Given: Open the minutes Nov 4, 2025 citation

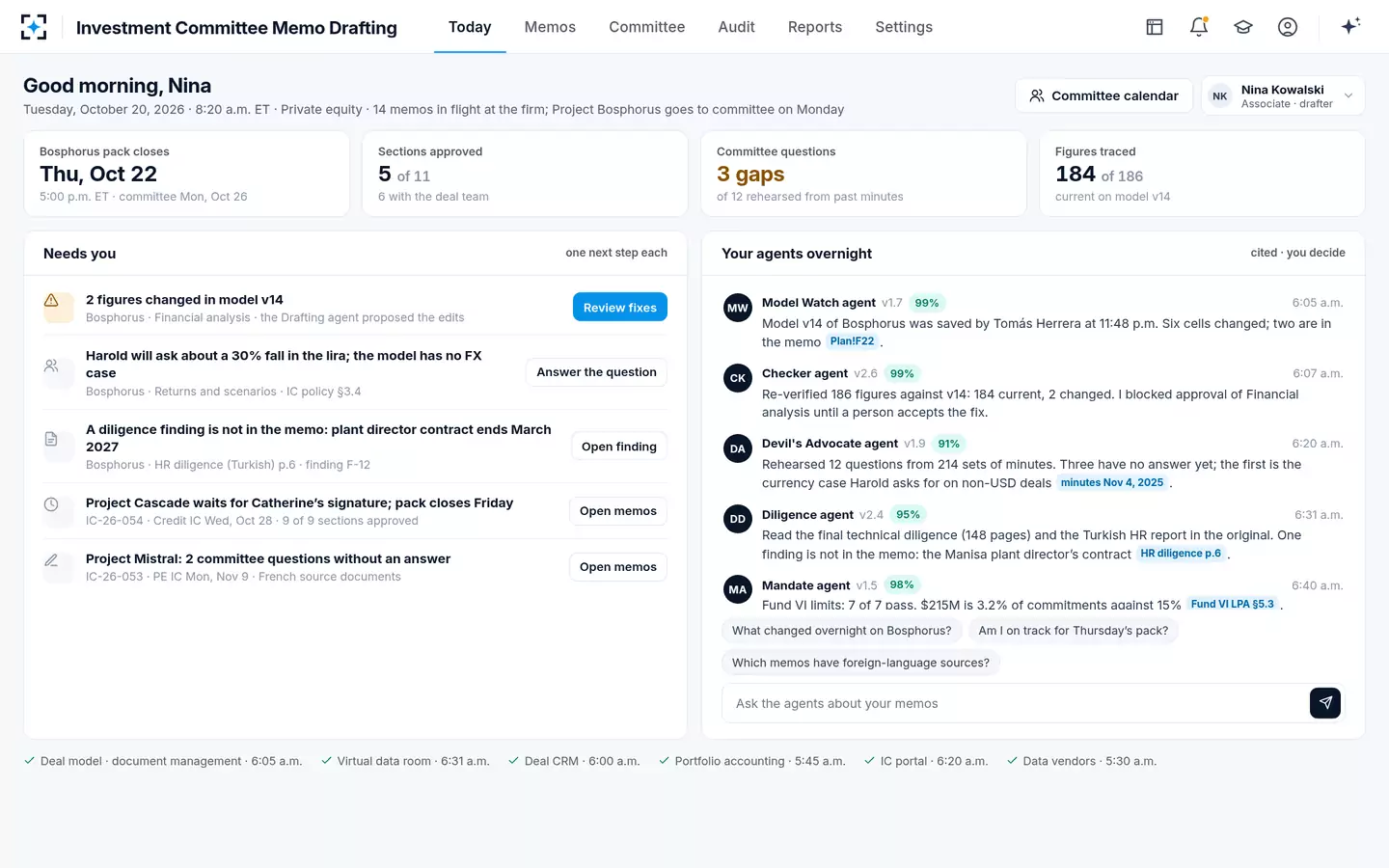Looking at the screenshot, I should (1112, 482).
